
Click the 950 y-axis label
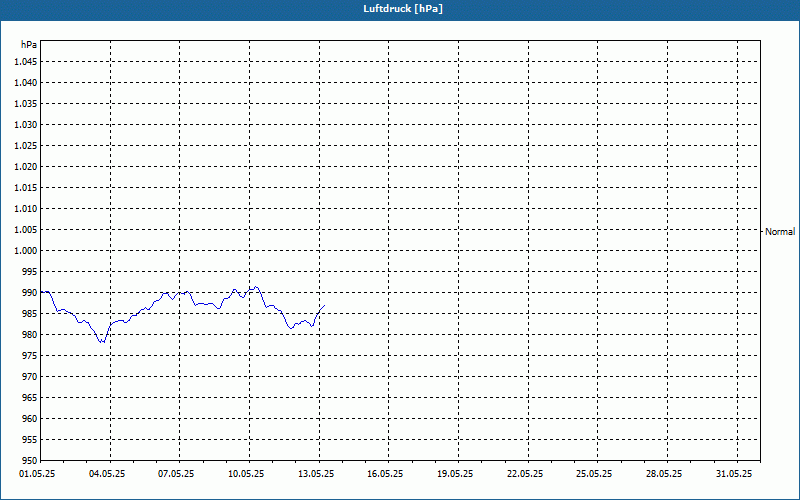coord(30,460)
